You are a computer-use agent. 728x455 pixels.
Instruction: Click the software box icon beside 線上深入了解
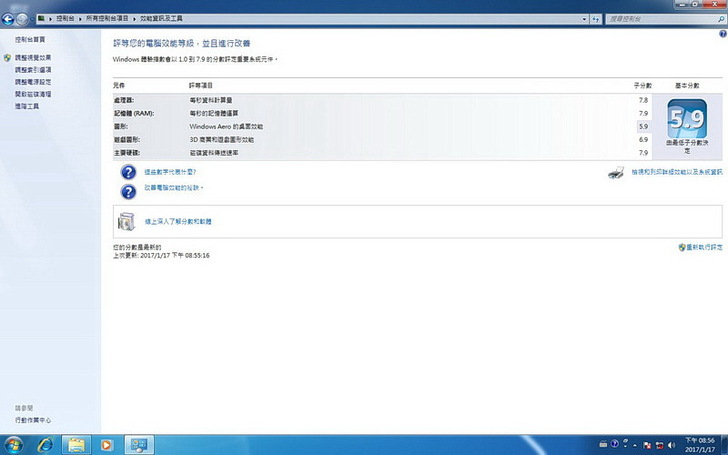[126, 221]
